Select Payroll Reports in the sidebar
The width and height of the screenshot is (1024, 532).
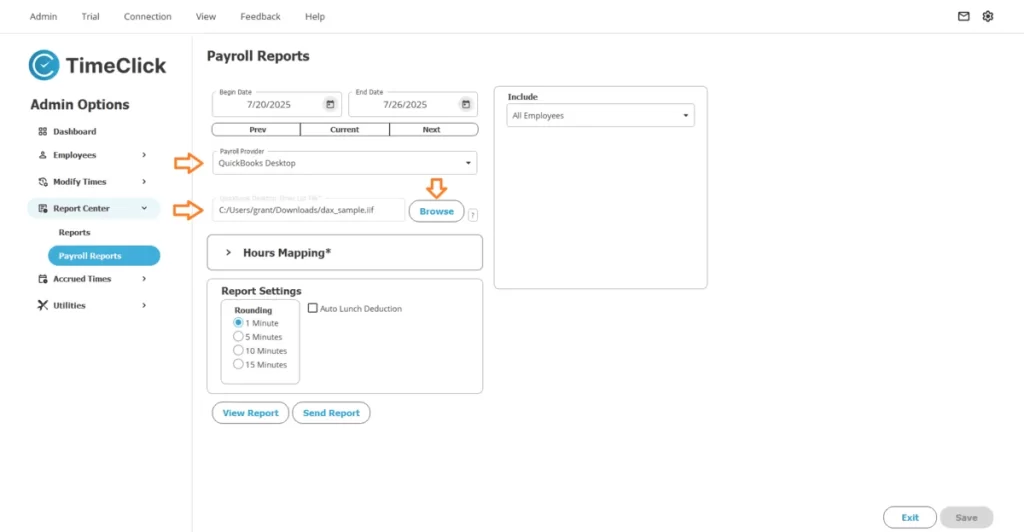click(104, 256)
